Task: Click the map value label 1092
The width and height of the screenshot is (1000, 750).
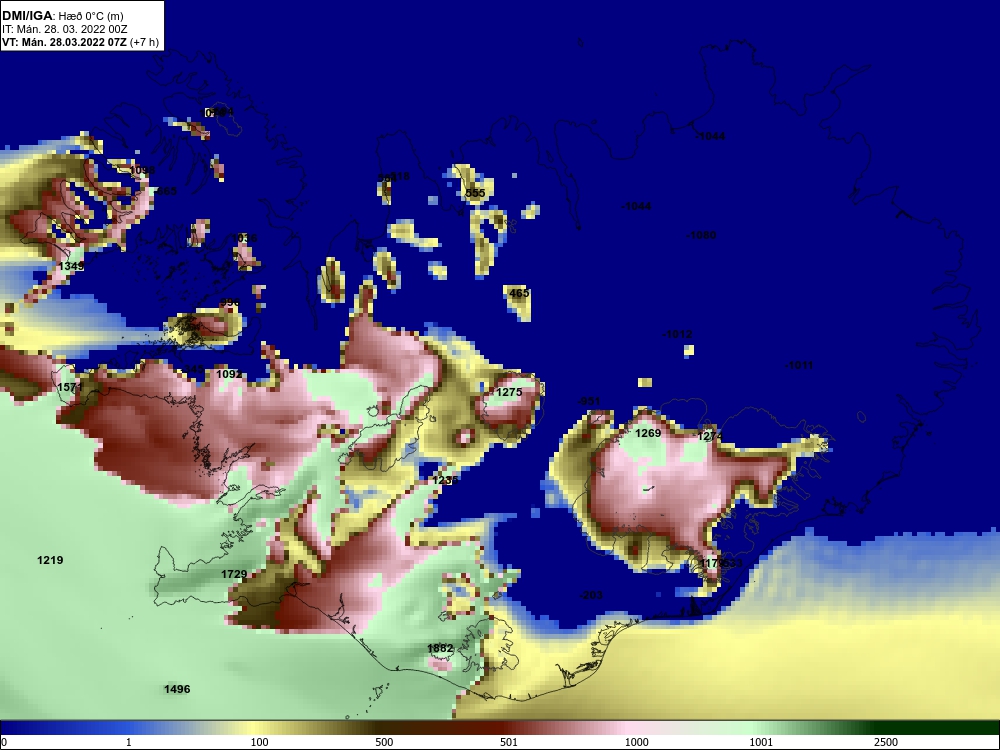Action: [229, 374]
